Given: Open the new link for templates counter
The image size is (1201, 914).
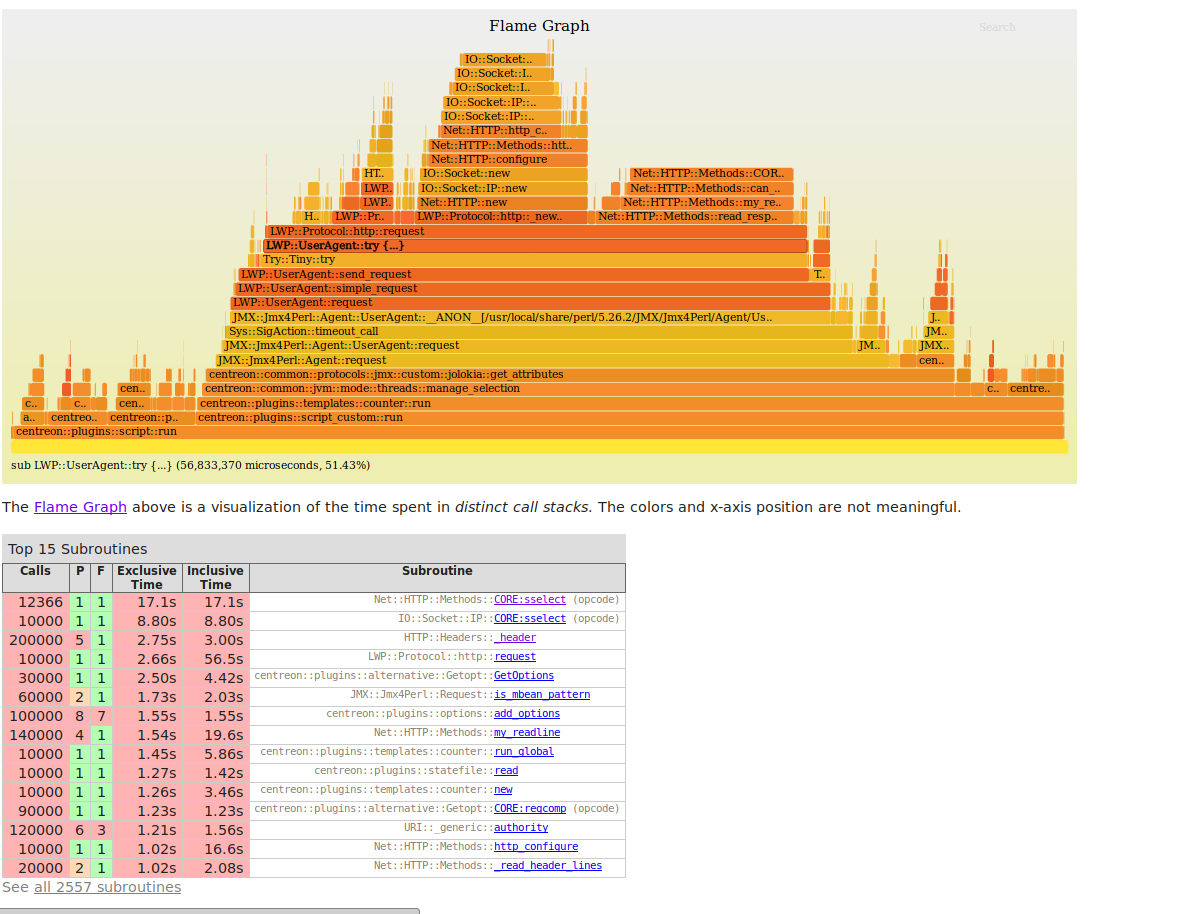Looking at the screenshot, I should (x=503, y=789).
